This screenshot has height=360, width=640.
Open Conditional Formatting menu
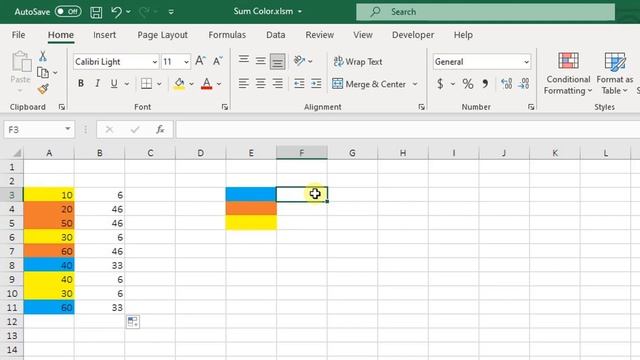click(x=568, y=73)
